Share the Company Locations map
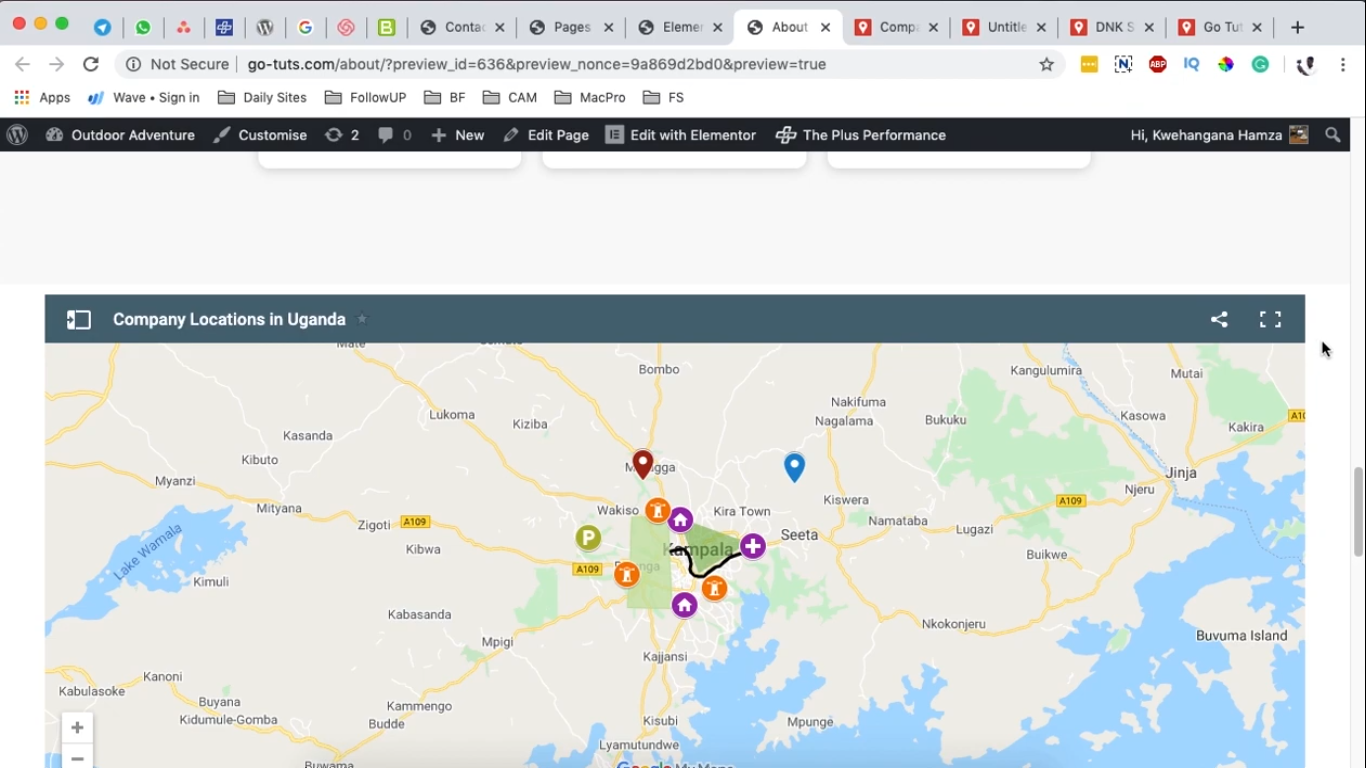The image size is (1366, 768). pos(1219,319)
